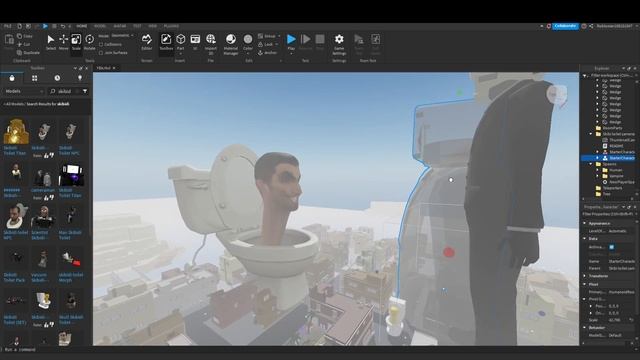Screen dimensions: 640x360
Task: Select the Rotate tool
Action: click(x=89, y=42)
